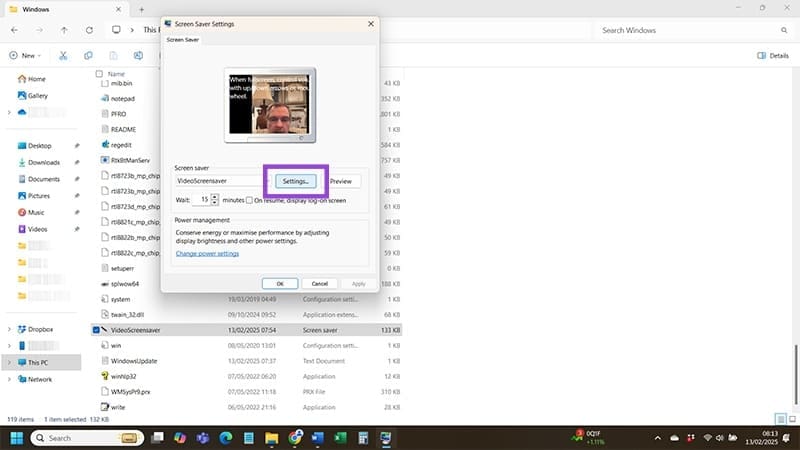Switch to large thumbnails view icon

(792, 419)
